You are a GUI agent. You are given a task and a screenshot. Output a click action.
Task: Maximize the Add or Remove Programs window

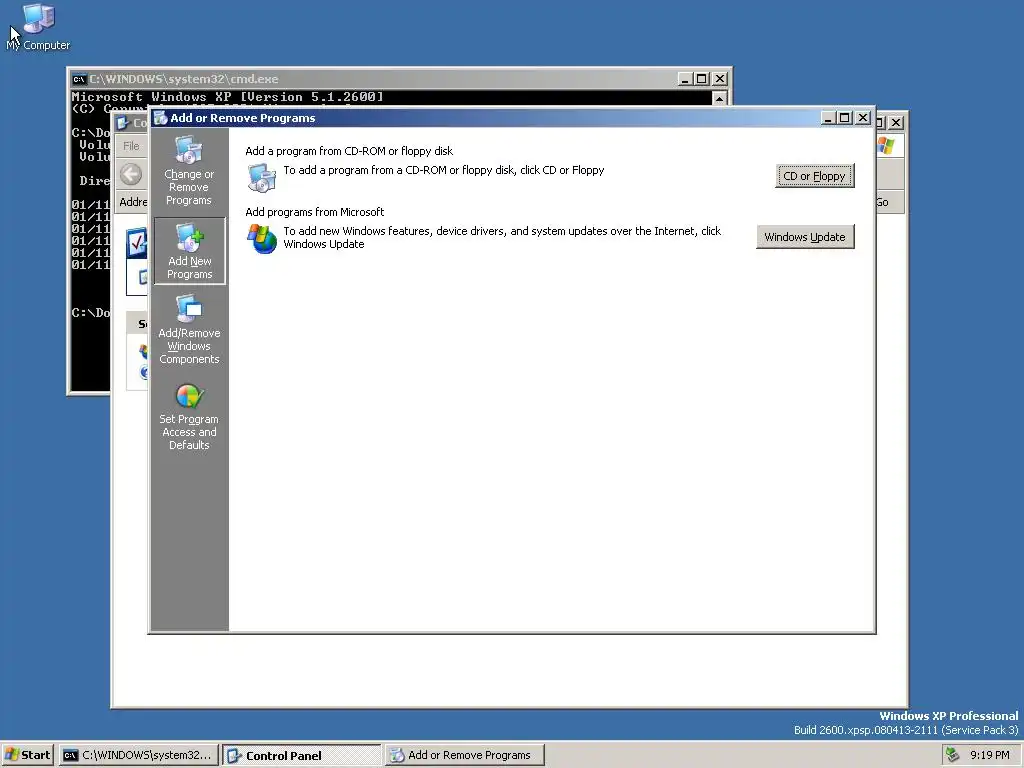[x=844, y=118]
